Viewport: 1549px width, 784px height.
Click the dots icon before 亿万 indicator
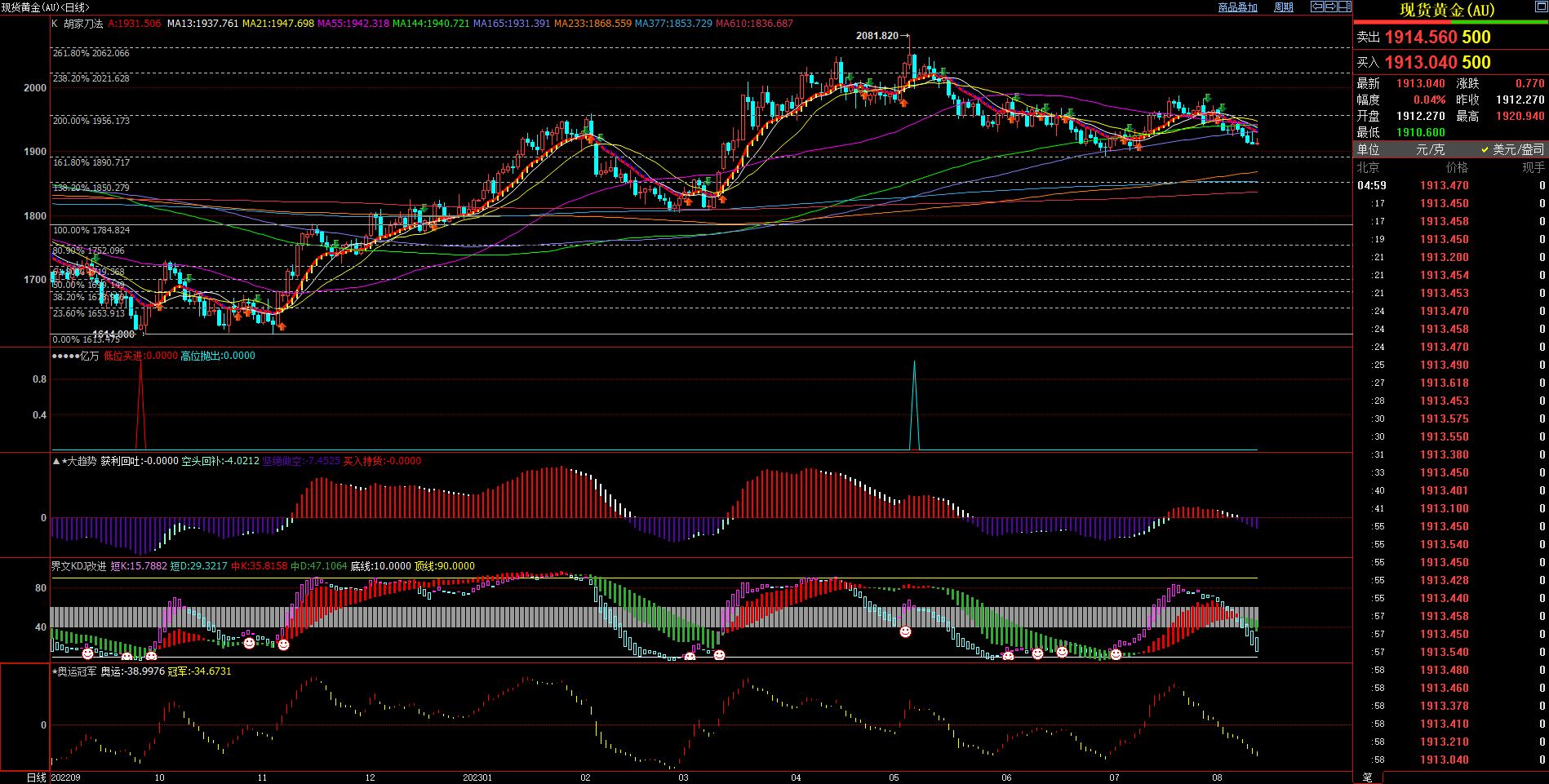point(64,356)
